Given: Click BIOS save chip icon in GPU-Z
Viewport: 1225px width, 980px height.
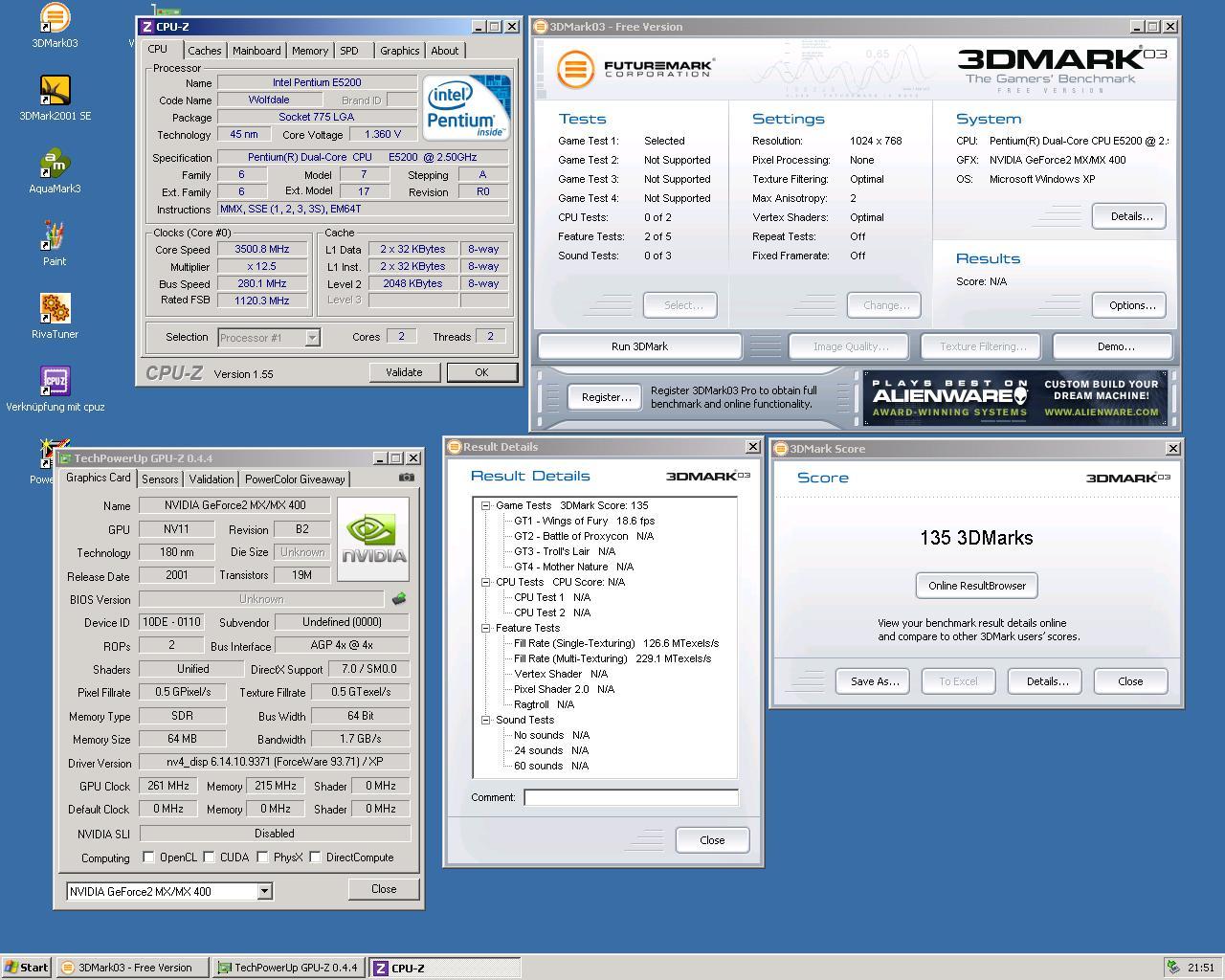Looking at the screenshot, I should [399, 599].
